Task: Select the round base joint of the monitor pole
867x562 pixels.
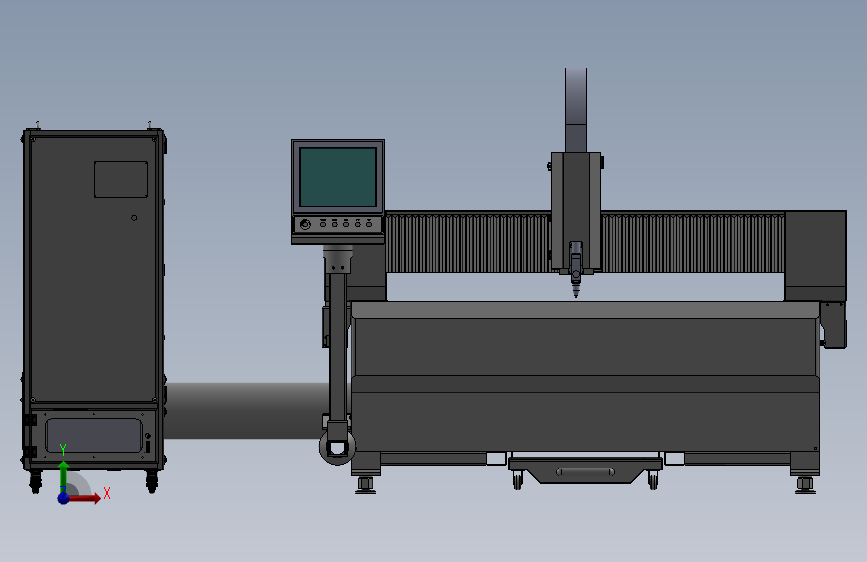Action: click(x=337, y=447)
